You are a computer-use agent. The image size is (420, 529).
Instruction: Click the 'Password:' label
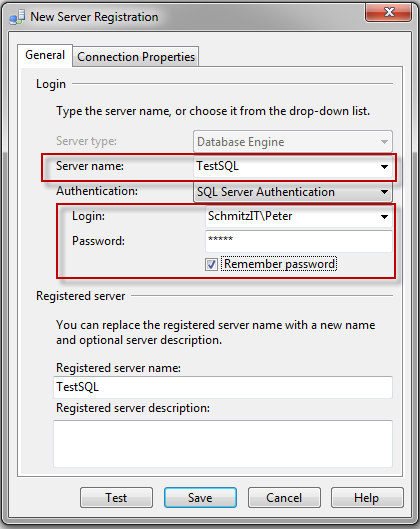(98, 241)
